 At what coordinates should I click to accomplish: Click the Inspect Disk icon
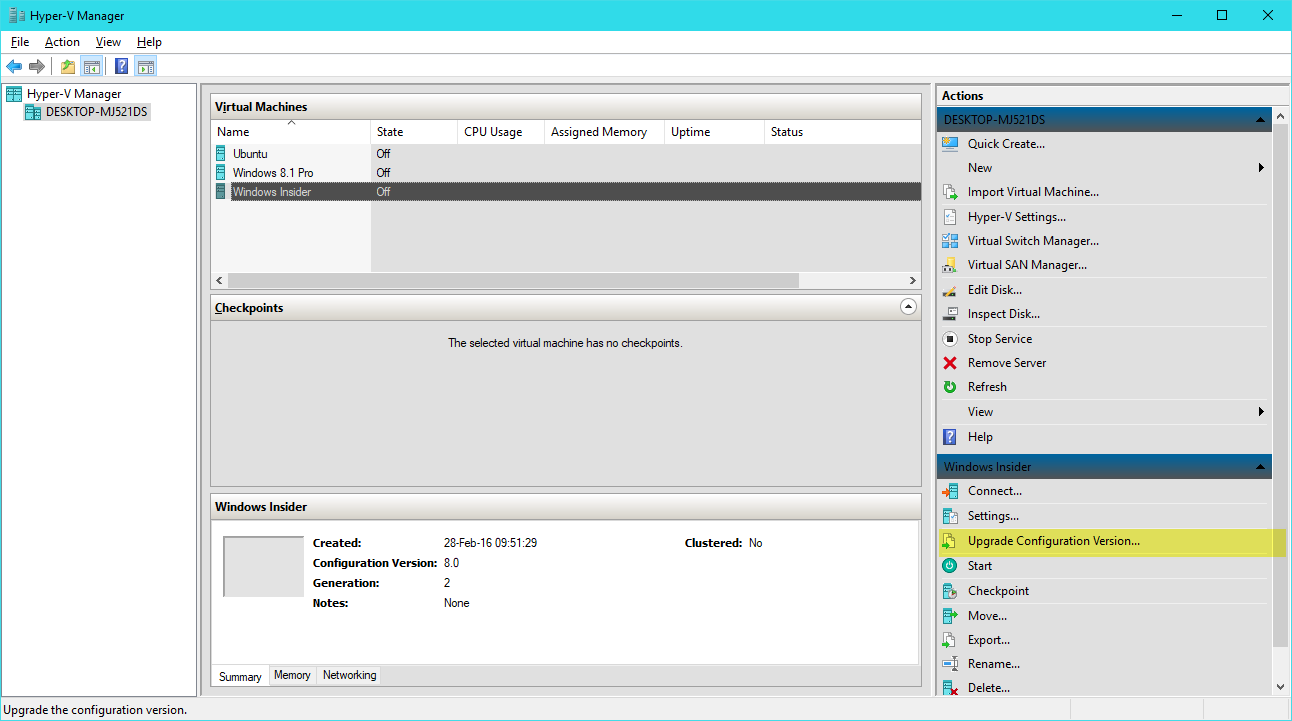point(950,314)
